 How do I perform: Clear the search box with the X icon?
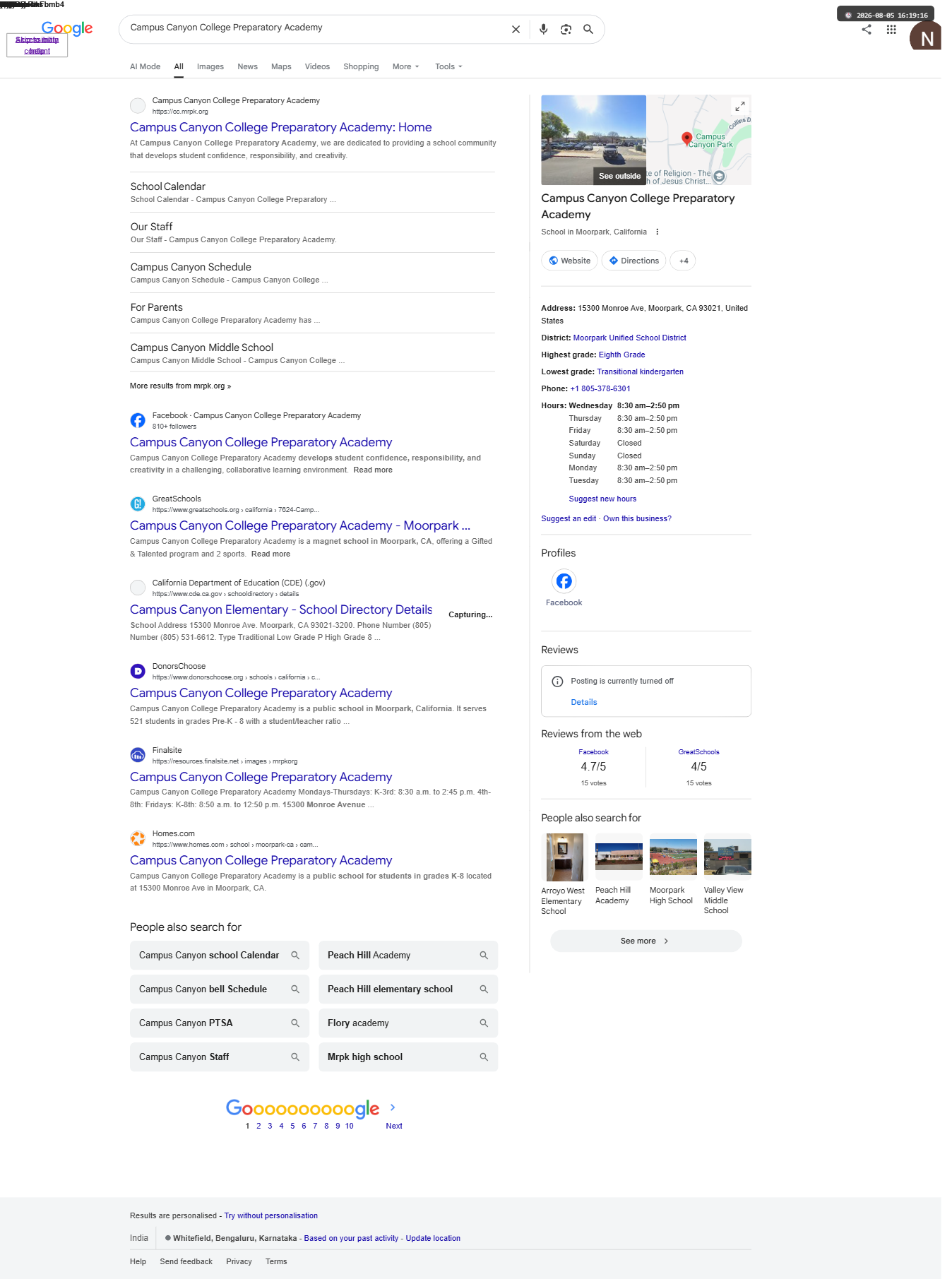coord(516,29)
